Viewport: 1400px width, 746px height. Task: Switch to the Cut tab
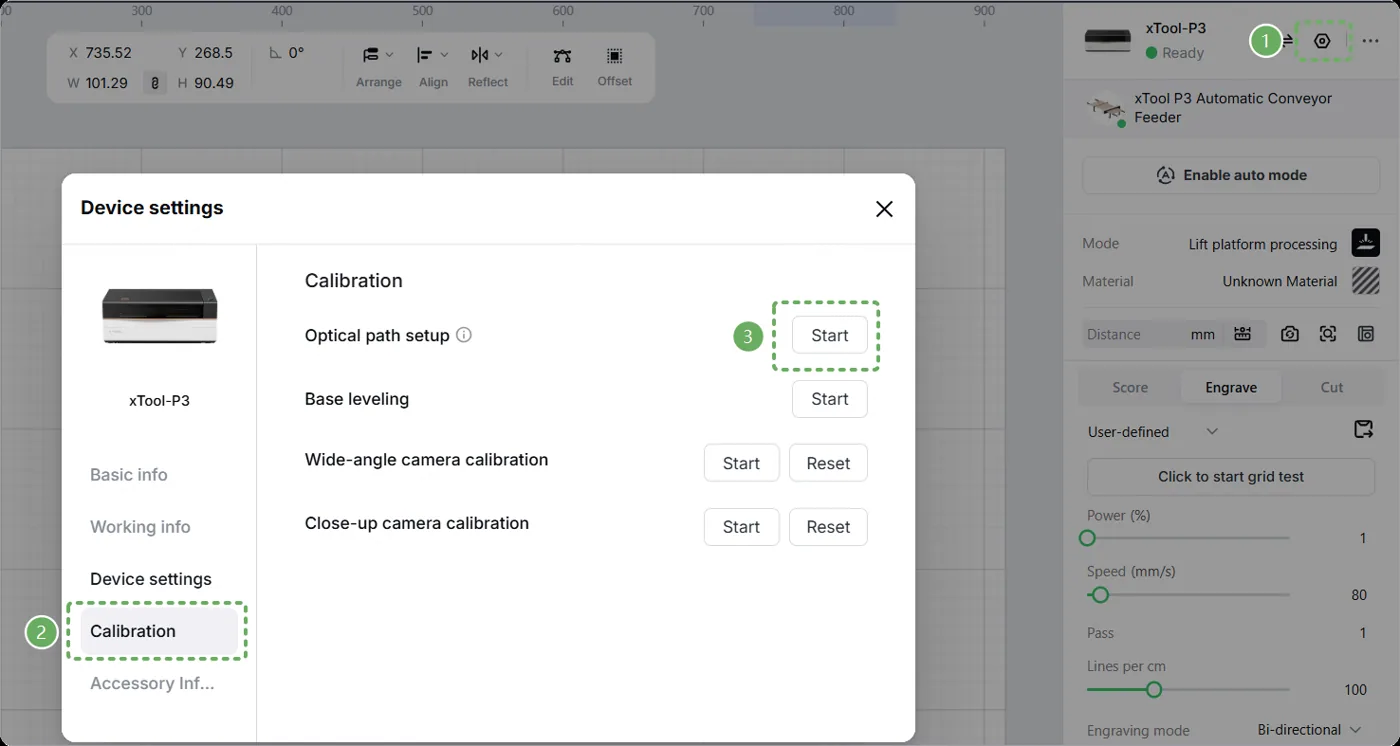[x=1332, y=387]
